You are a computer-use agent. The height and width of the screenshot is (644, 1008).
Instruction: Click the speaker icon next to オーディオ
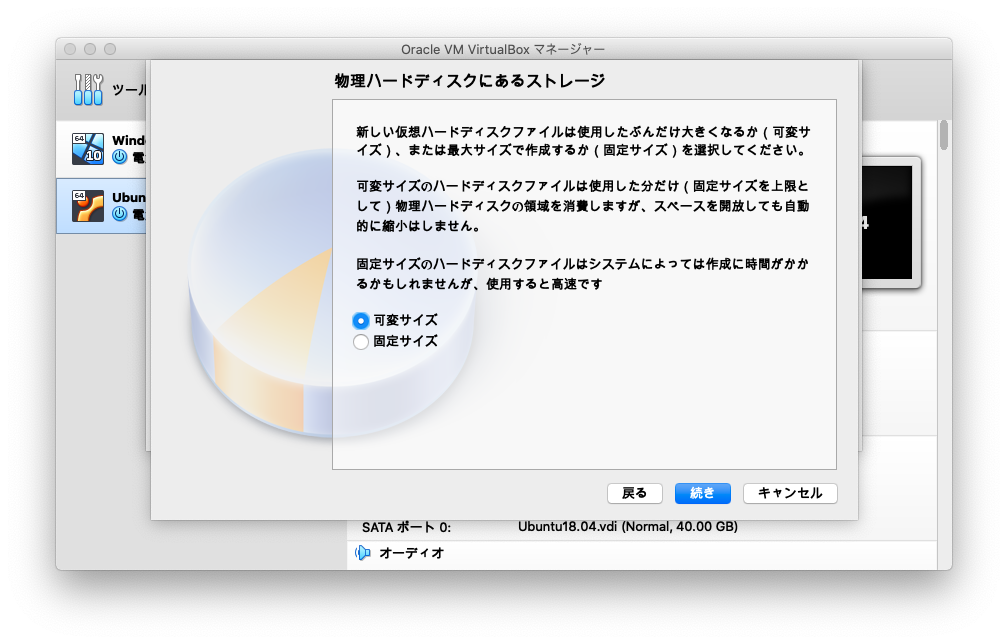360,552
